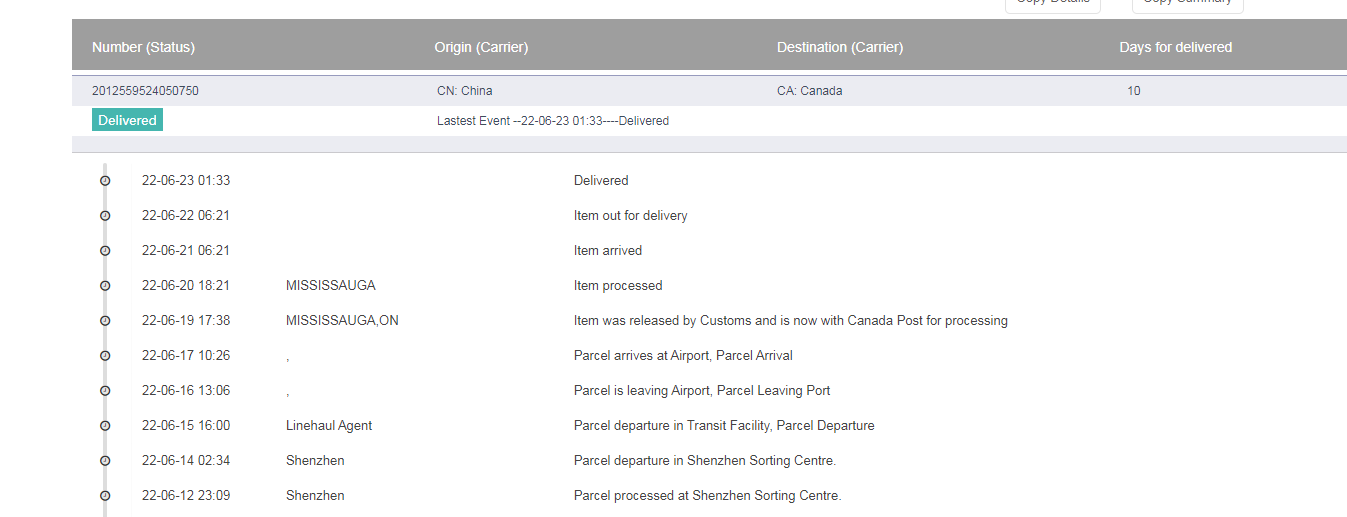
Task: Click the Lastest Event summary text
Action: coord(552,121)
